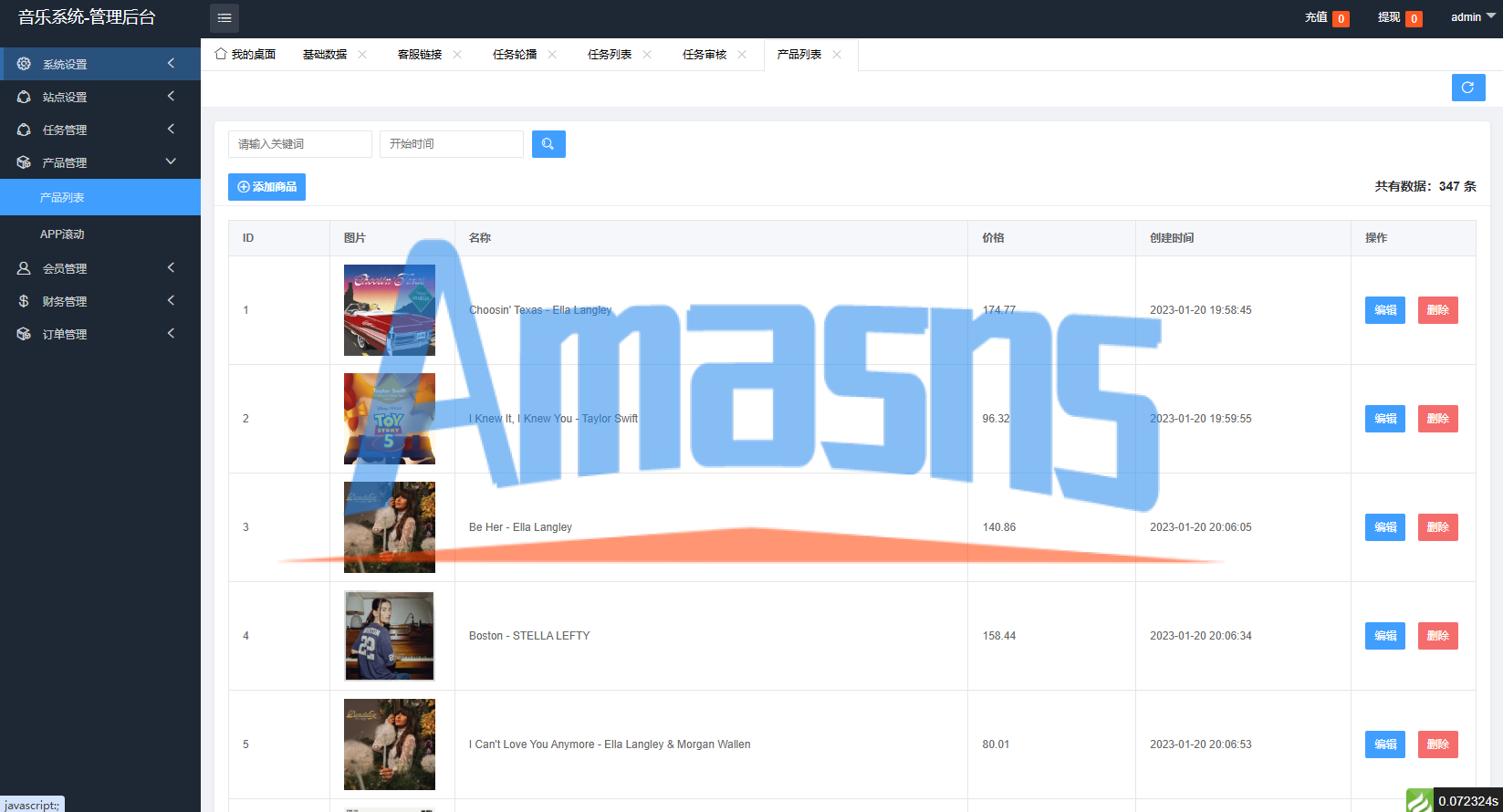This screenshot has height=812, width=1503.
Task: Click the 提现 notification badge
Action: [1414, 19]
